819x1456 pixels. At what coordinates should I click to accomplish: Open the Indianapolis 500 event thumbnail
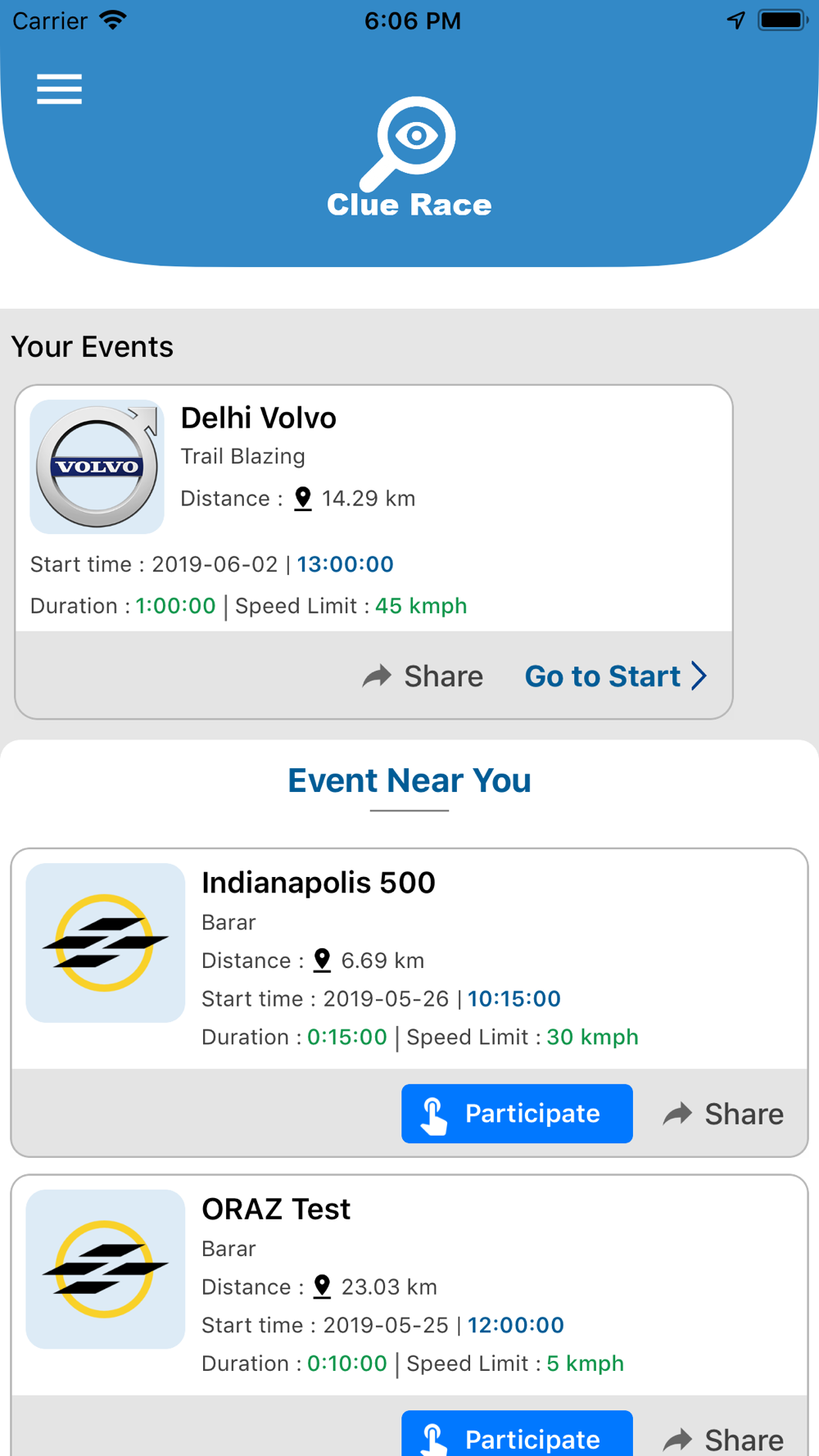tap(106, 943)
